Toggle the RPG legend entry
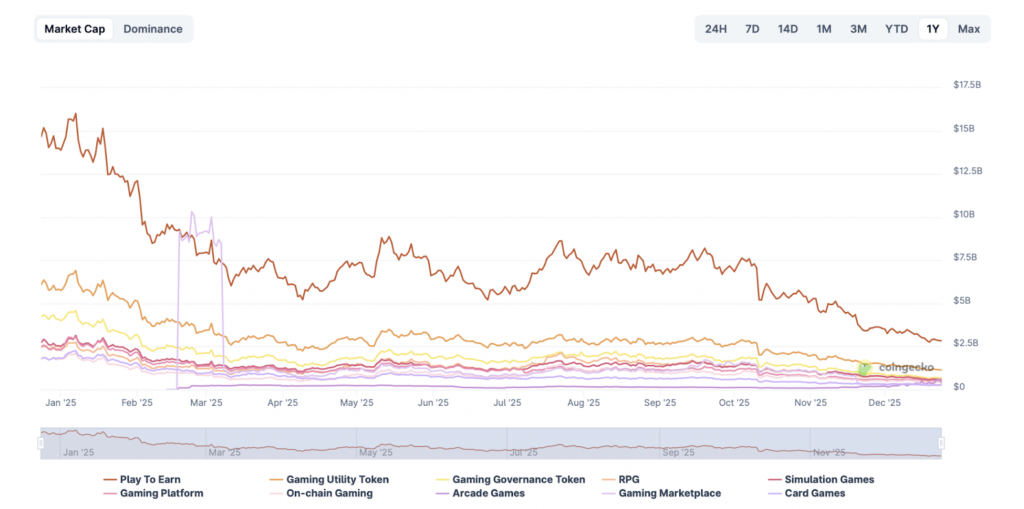Viewport: 1024px width, 509px height. click(628, 479)
